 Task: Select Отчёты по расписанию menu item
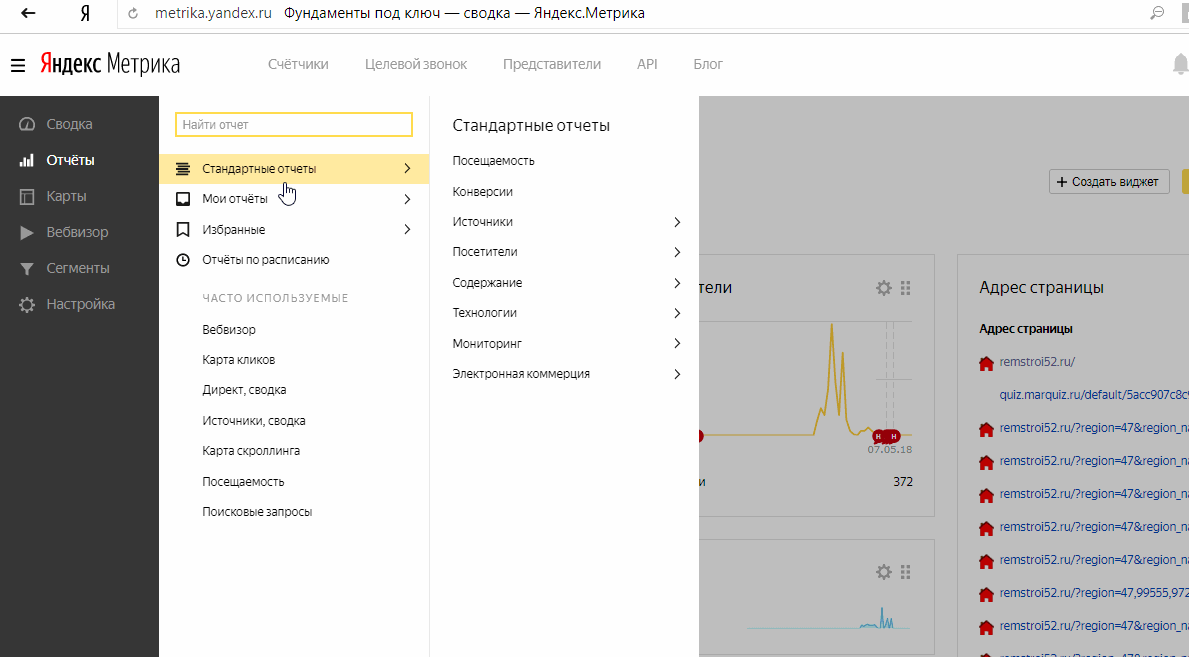[x=265, y=259]
